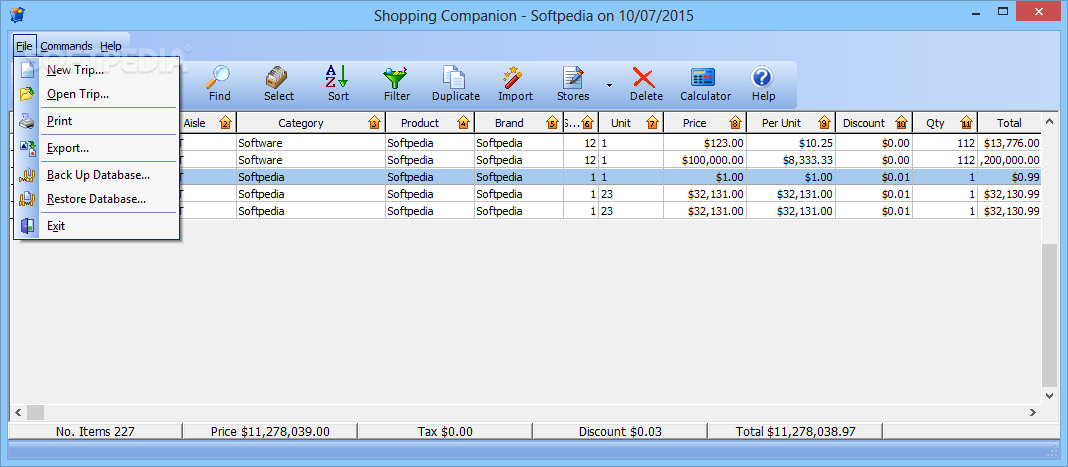Screen dimensions: 1068x467
Task: Open the Import wand tool
Action: click(515, 76)
